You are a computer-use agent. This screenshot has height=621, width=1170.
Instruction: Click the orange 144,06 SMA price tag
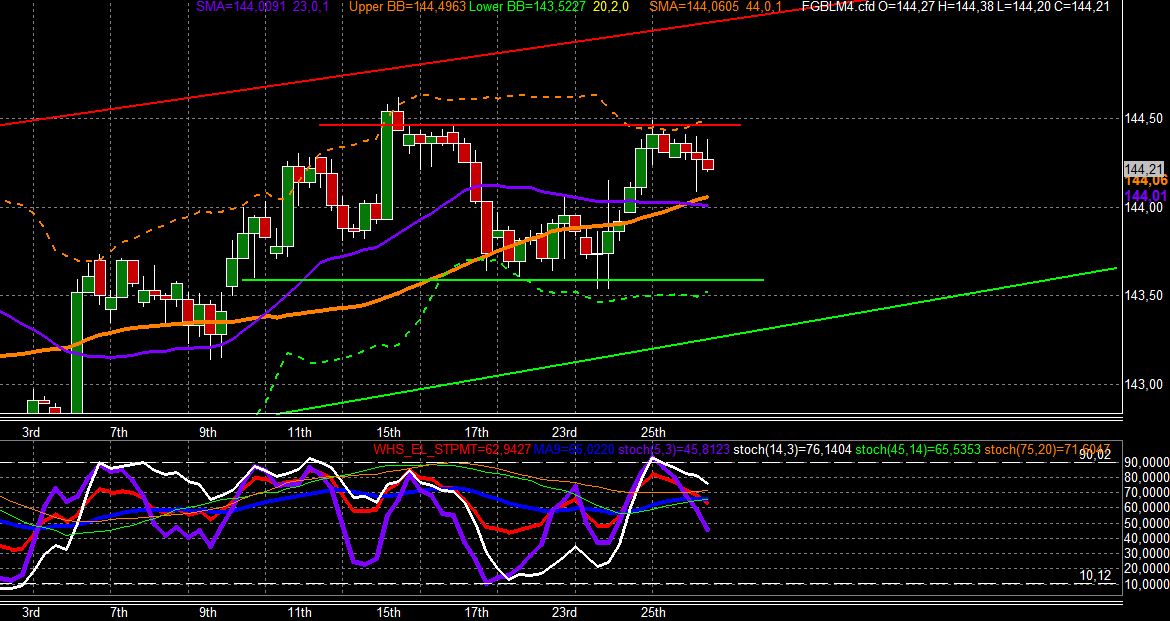pyautogui.click(x=1147, y=181)
